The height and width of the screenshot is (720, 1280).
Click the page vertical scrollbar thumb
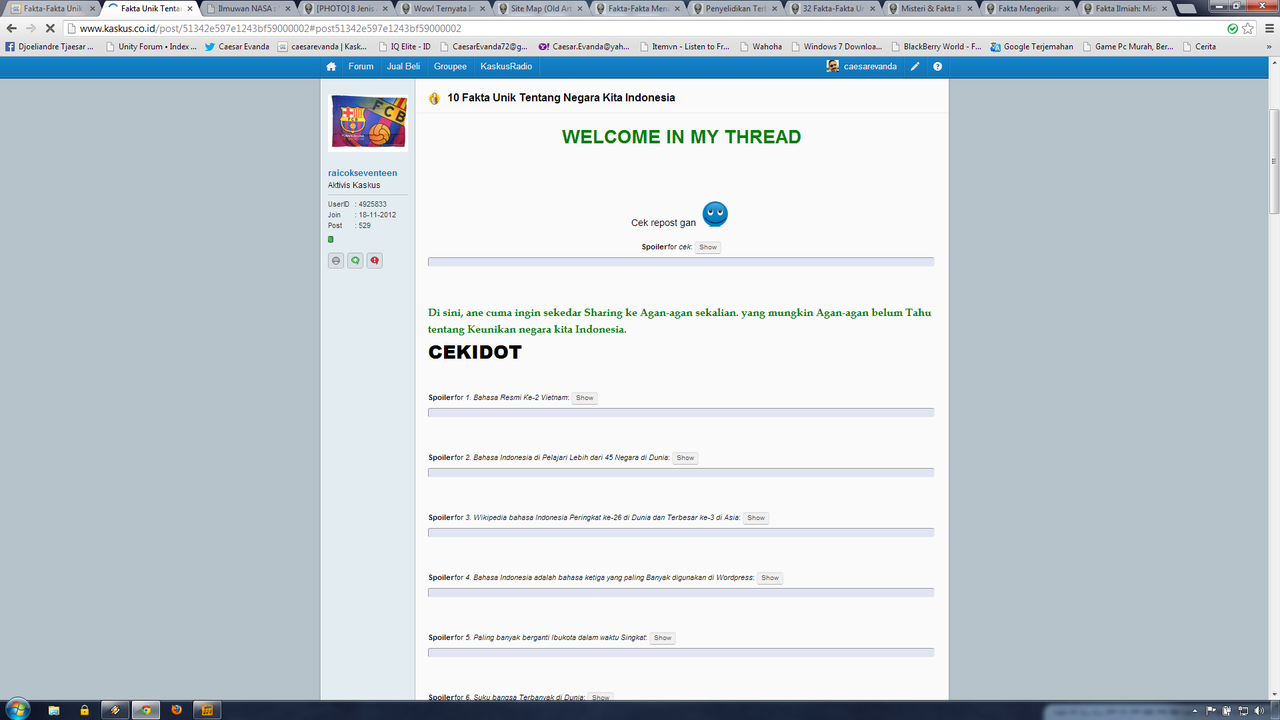point(1273,160)
